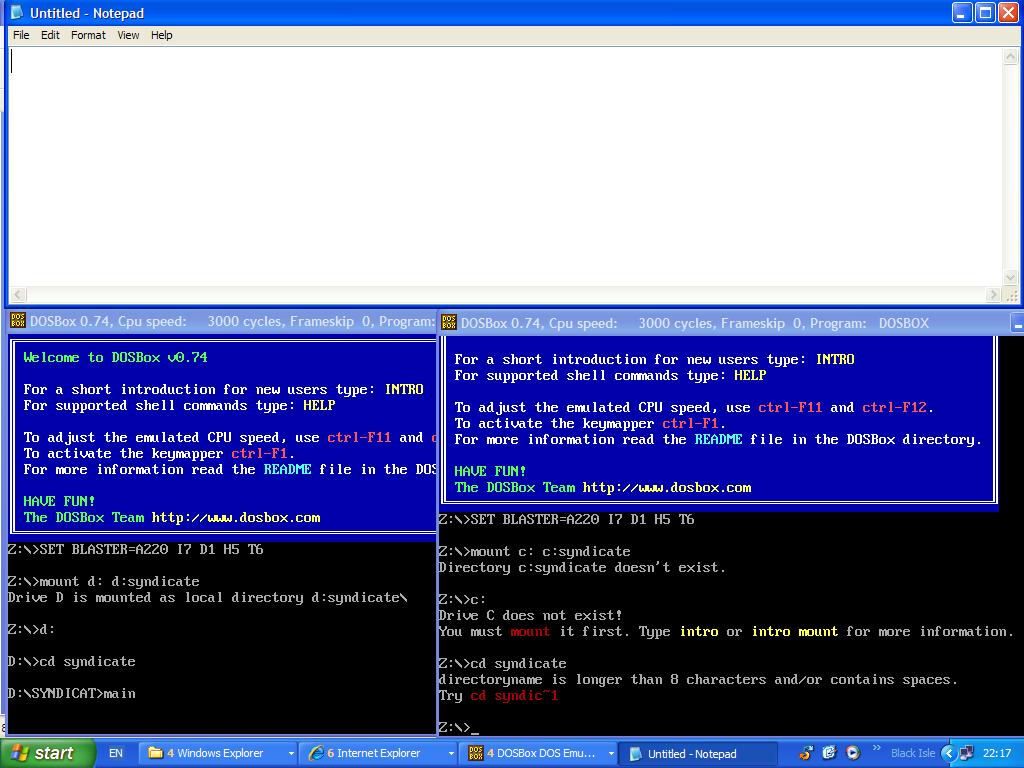Viewport: 1024px width, 768px height.
Task: Click the left DOSBox window title icon
Action: (18, 321)
